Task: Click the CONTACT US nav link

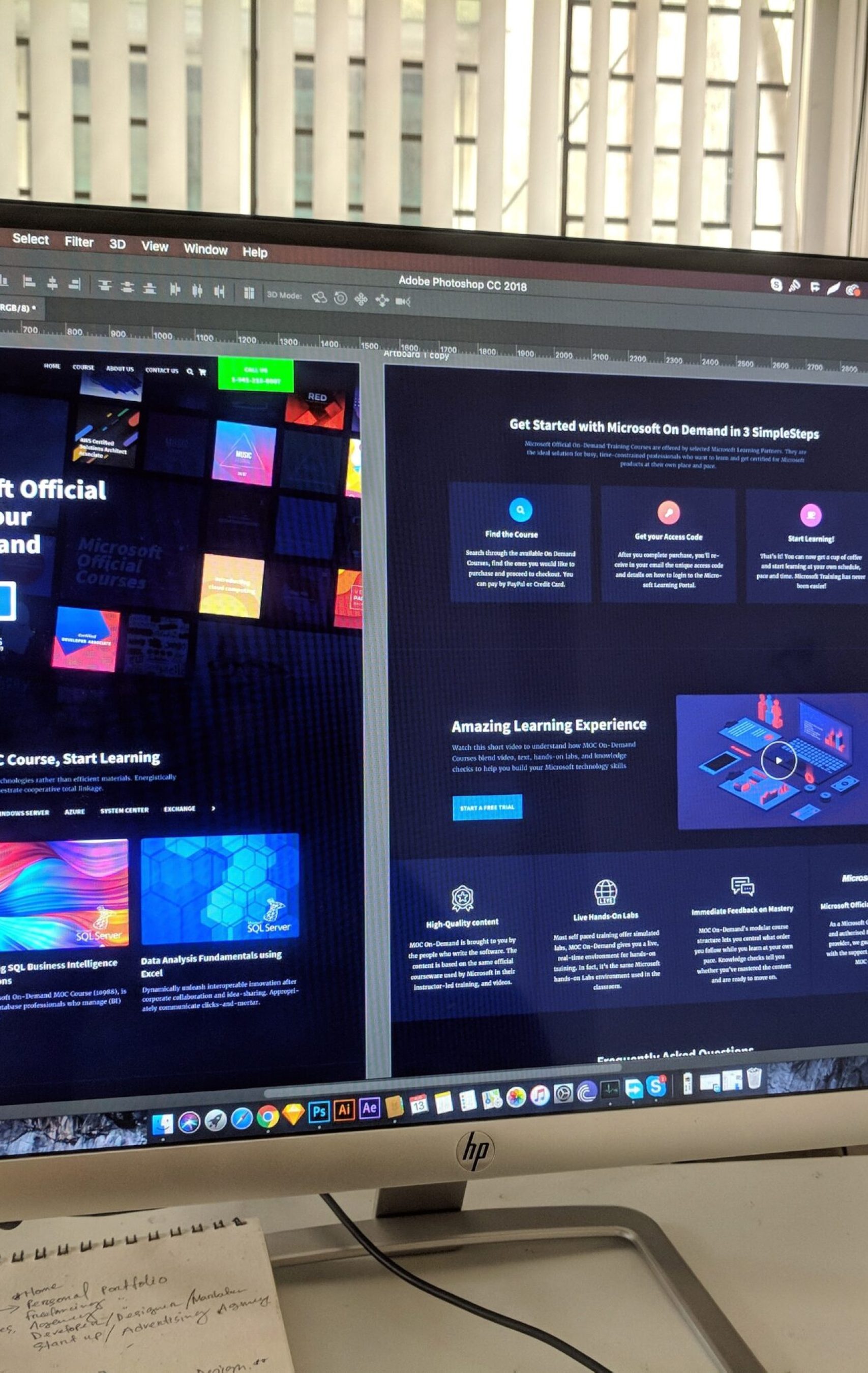Action: pyautogui.click(x=162, y=370)
